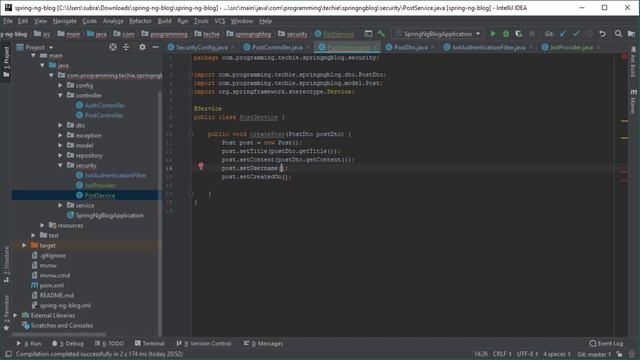Commit changes with green checkmark icon
The height and width of the screenshot is (360, 640).
pos(576,34)
